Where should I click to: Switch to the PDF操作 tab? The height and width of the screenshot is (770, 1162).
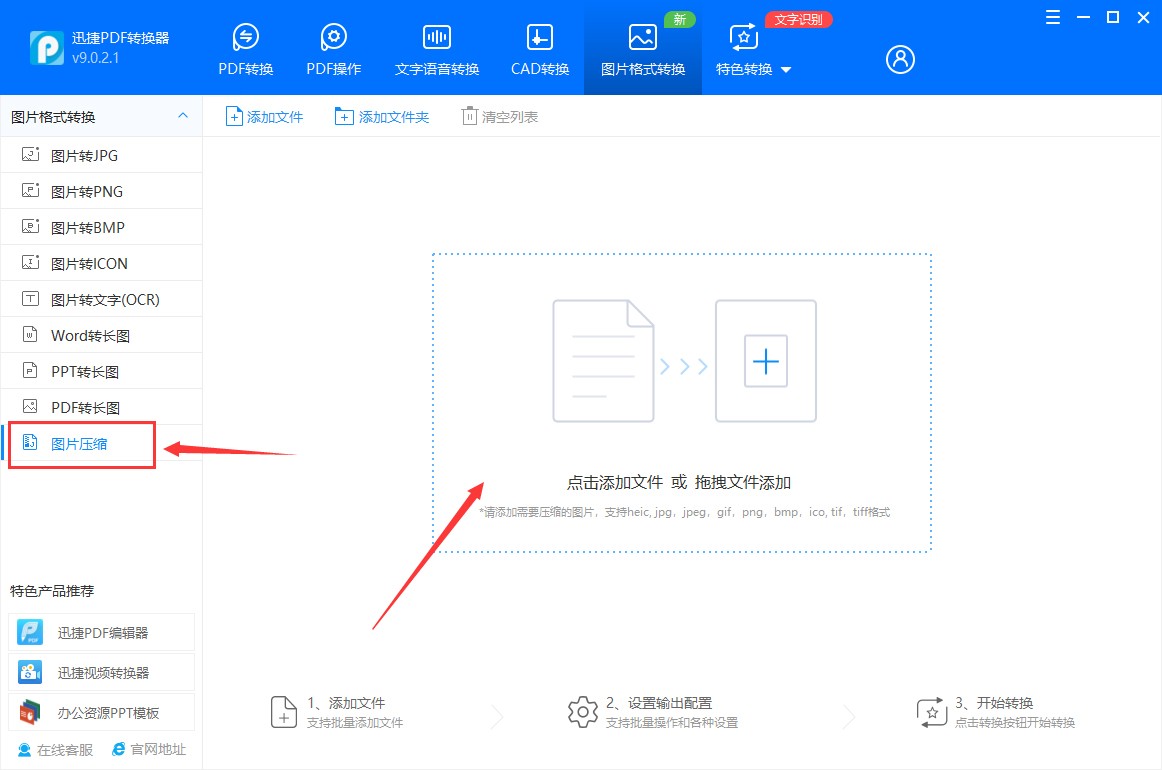(333, 45)
